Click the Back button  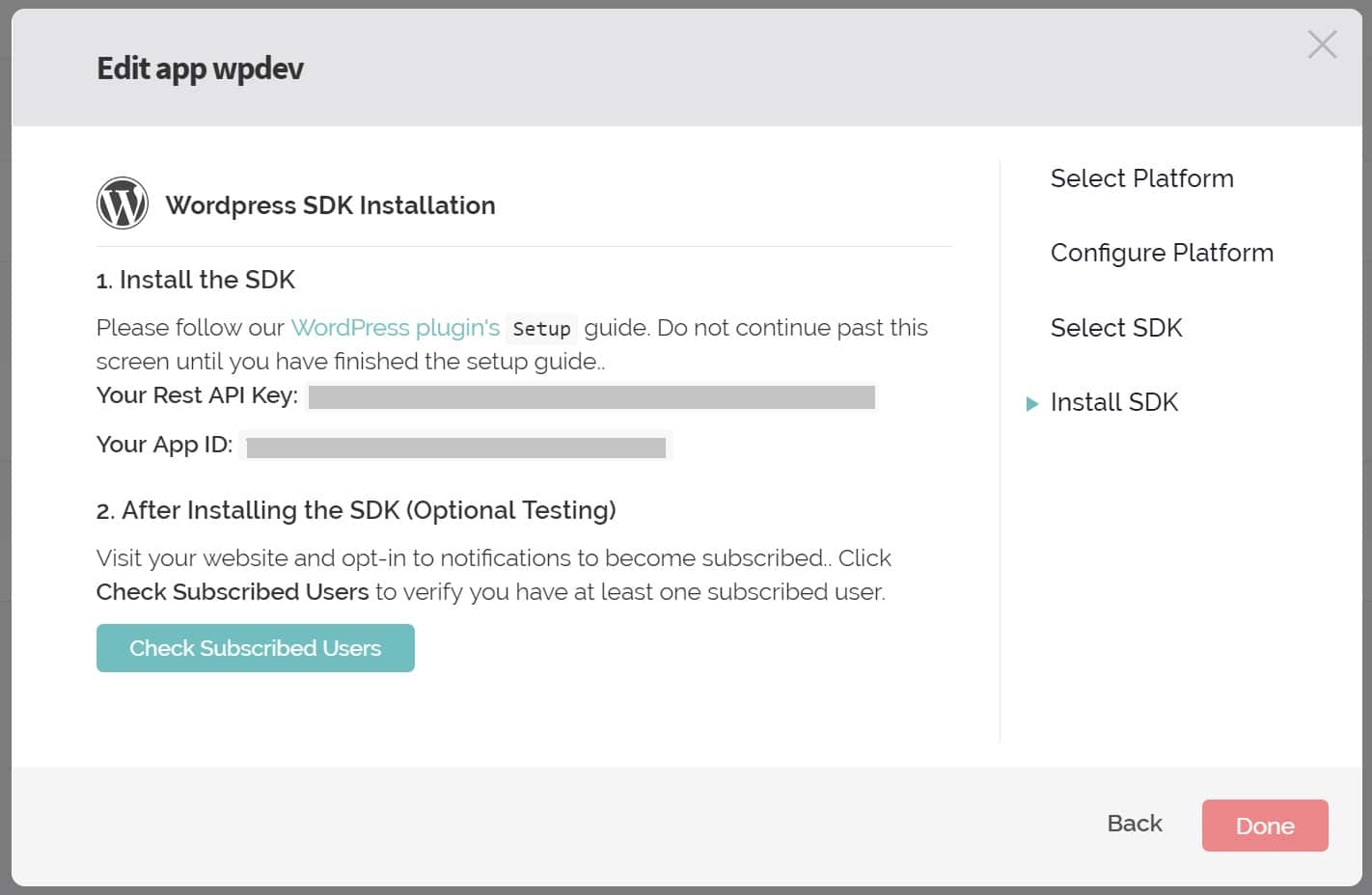pyautogui.click(x=1134, y=824)
